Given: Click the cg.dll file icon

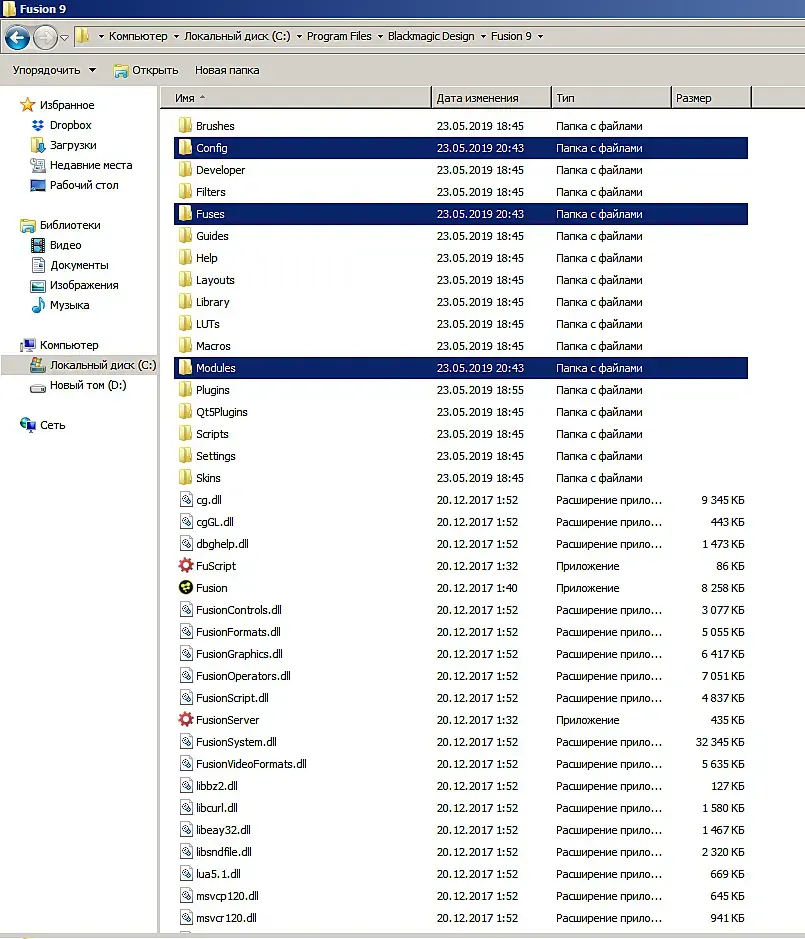Looking at the screenshot, I should [186, 499].
